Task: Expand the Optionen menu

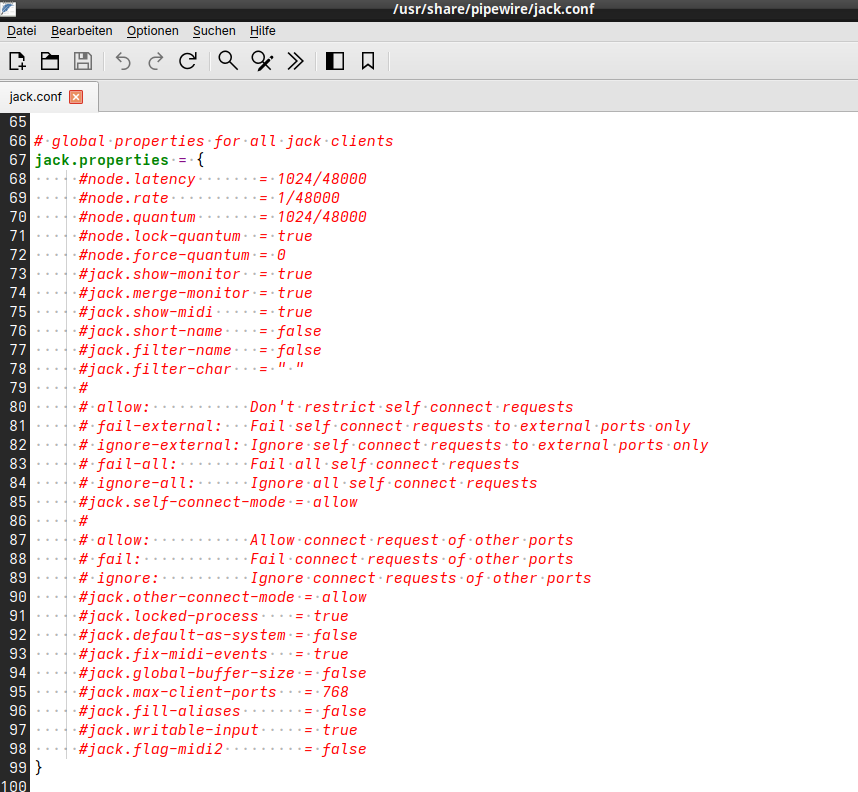Action: coord(152,31)
